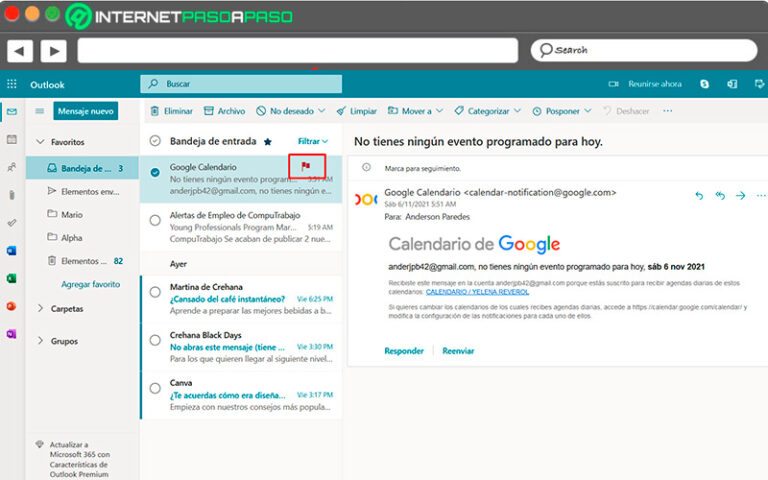Viewport: 768px width, 480px height.
Task: Click the flag on Google Calendario email
Action: [x=306, y=166]
